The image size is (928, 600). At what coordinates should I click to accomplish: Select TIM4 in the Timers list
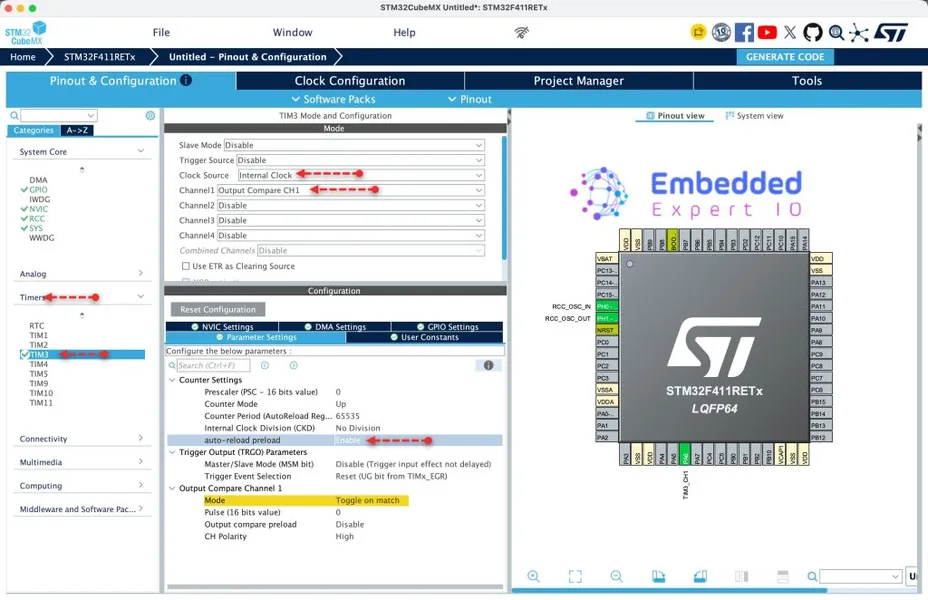pyautogui.click(x=38, y=364)
